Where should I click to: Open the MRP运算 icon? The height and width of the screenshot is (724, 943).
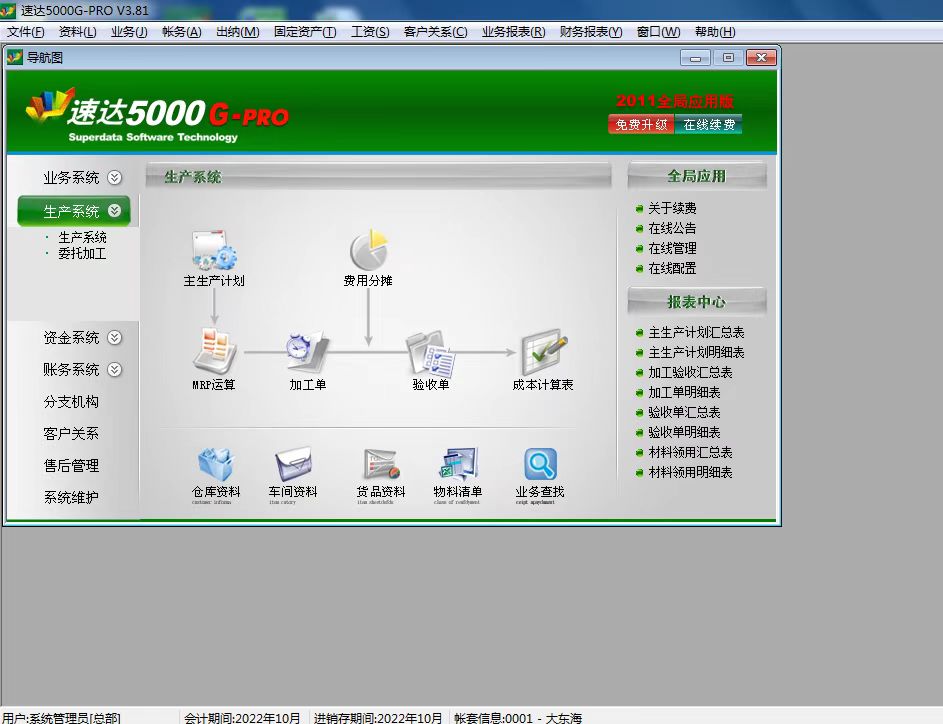[x=214, y=352]
